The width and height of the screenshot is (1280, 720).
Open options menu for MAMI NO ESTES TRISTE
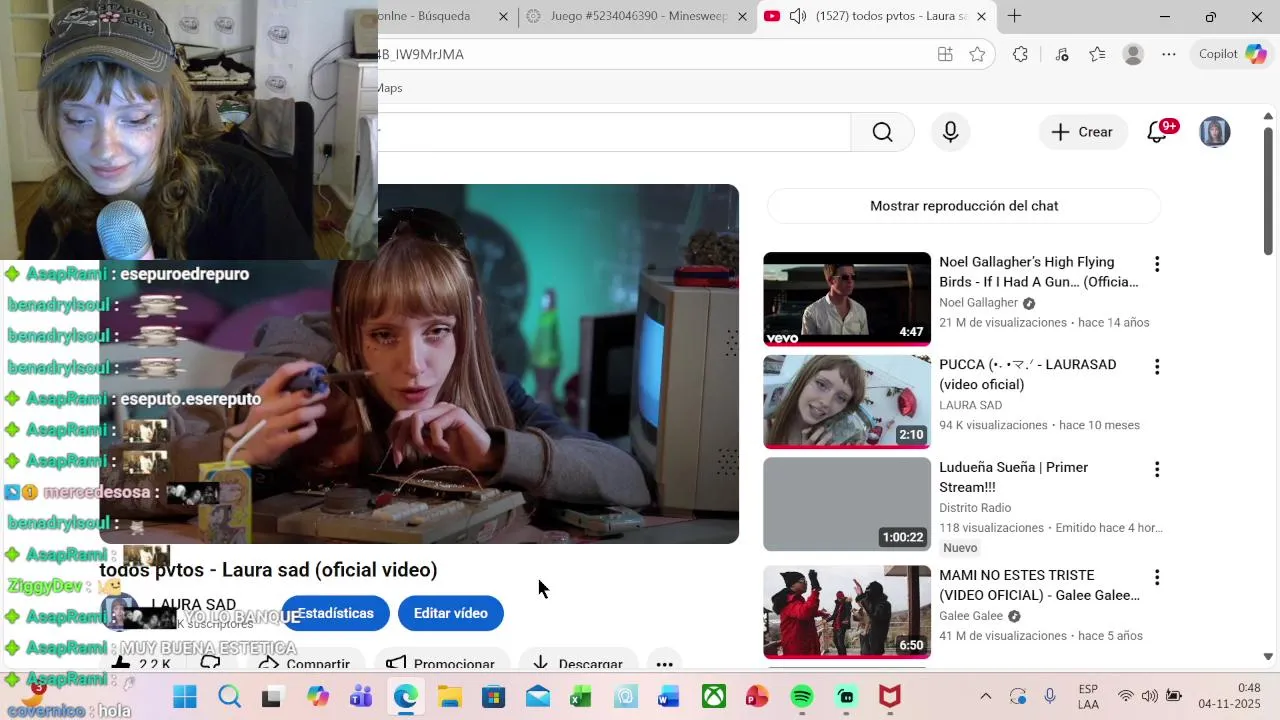1157,577
